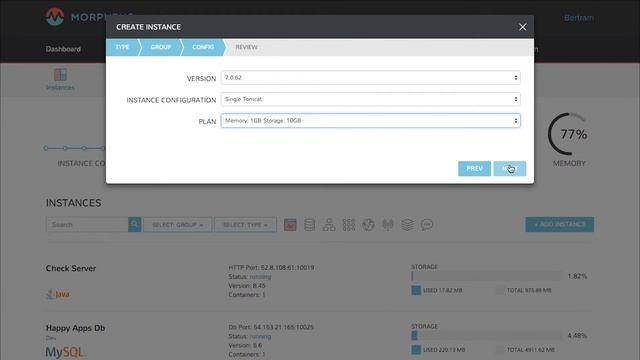Image resolution: width=640 pixels, height=360 pixels.
Task: Open the Select Type dropdown
Action: pyautogui.click(x=245, y=225)
